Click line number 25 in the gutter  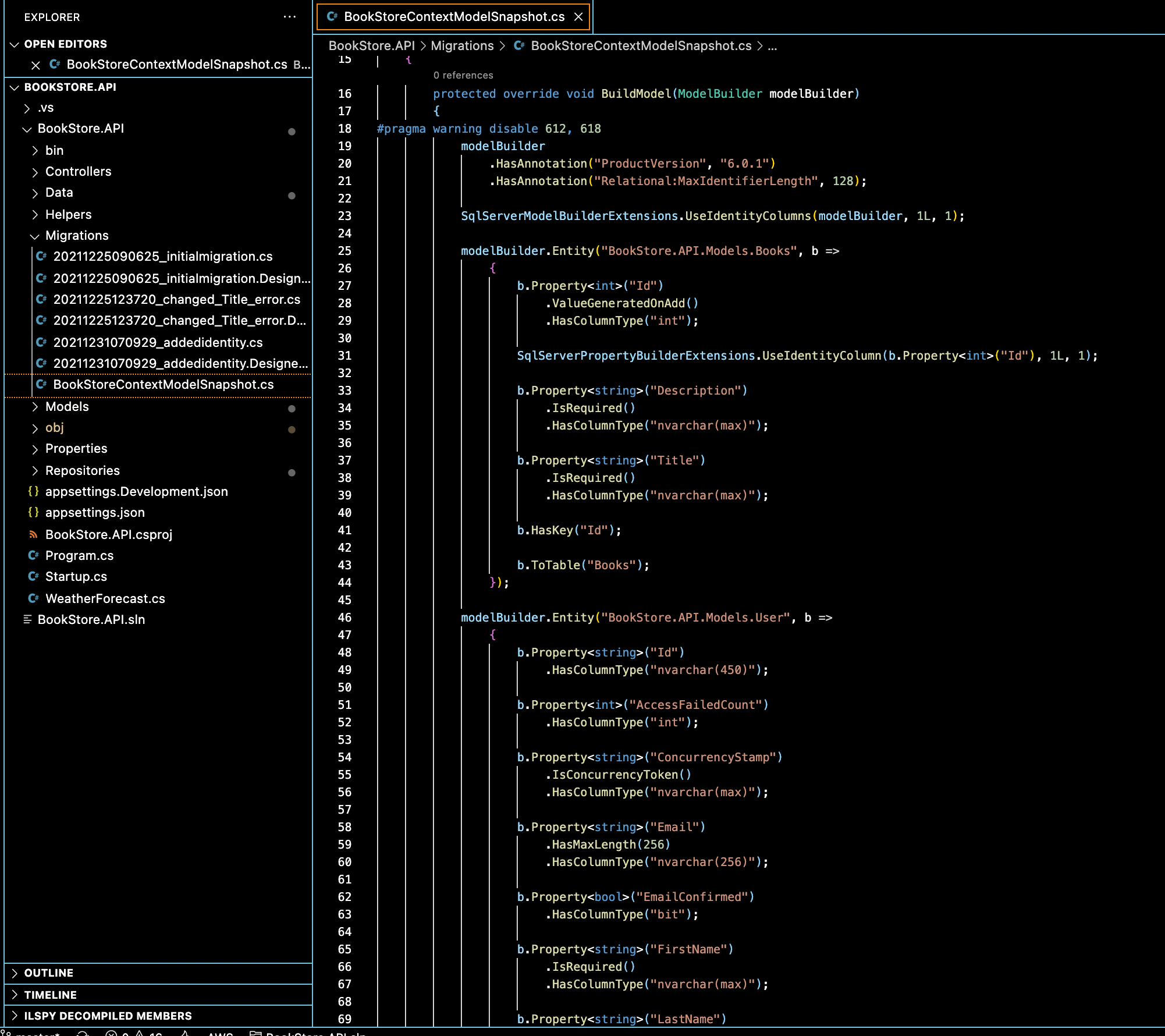344,251
